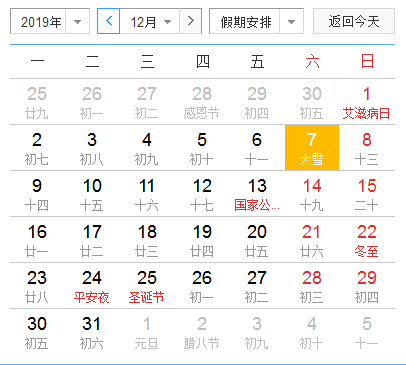This screenshot has height=365, width=406.
Task: Select December 4 初九
Action: [x=147, y=148]
